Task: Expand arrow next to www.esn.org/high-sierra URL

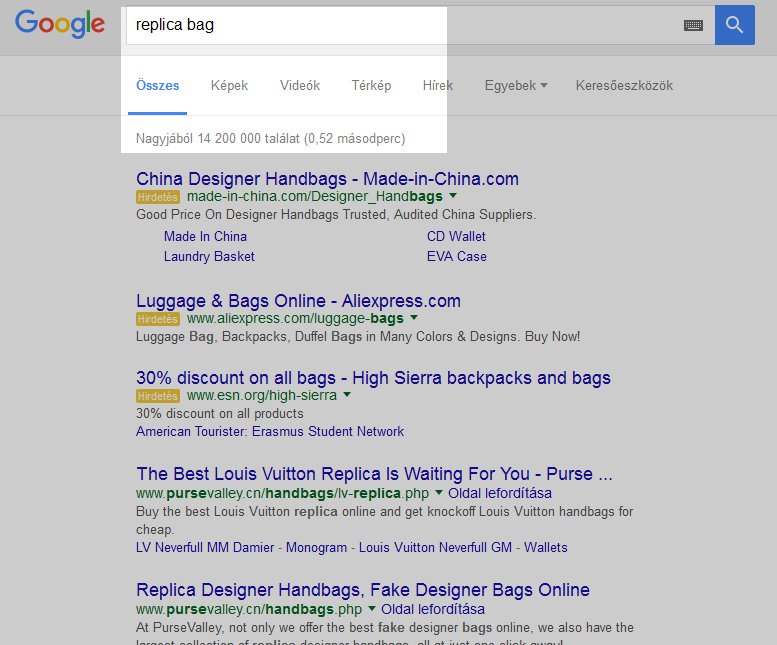Action: 347,395
